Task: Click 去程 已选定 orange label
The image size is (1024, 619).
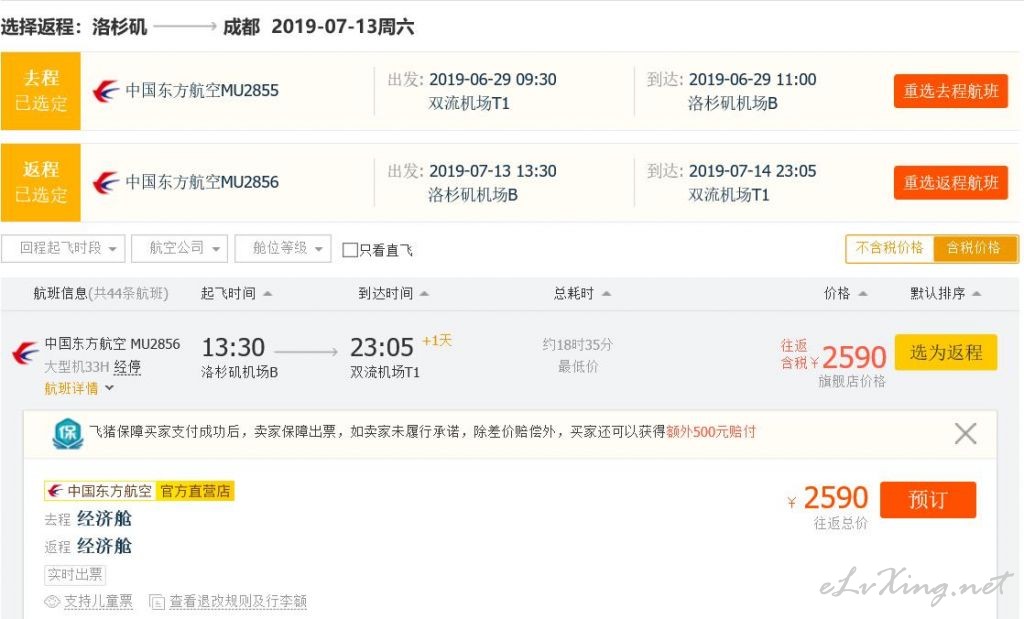Action: pyautogui.click(x=40, y=91)
